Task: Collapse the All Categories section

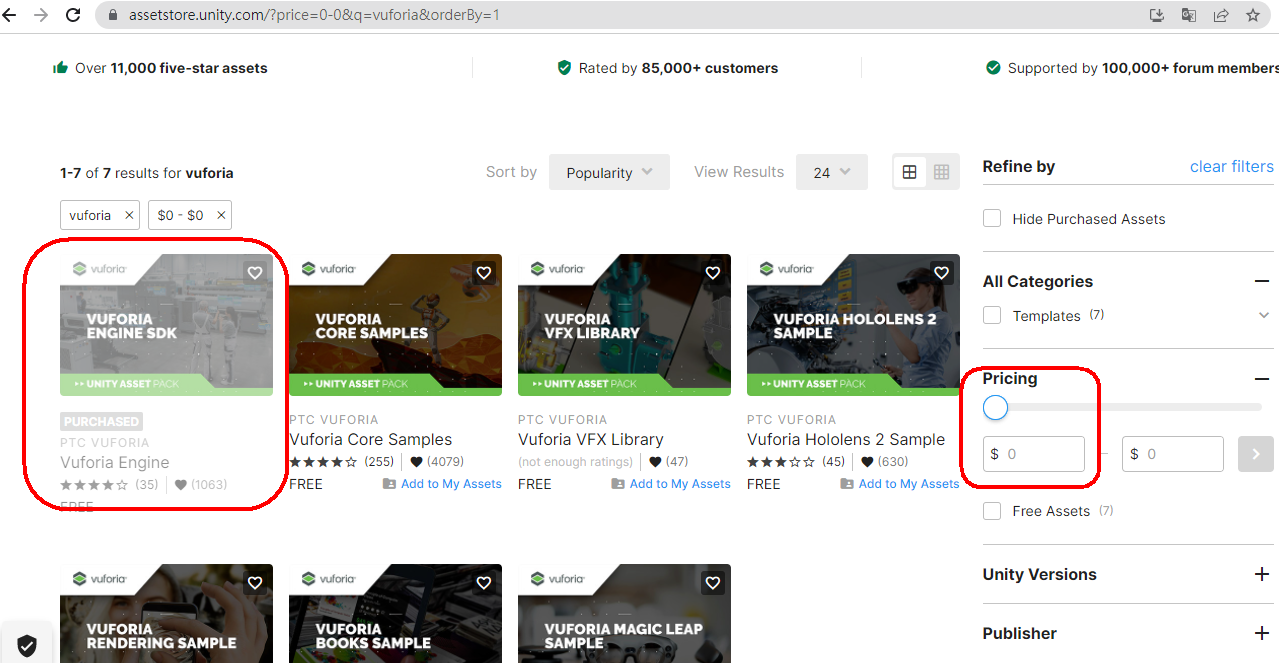Action: pos(1262,281)
